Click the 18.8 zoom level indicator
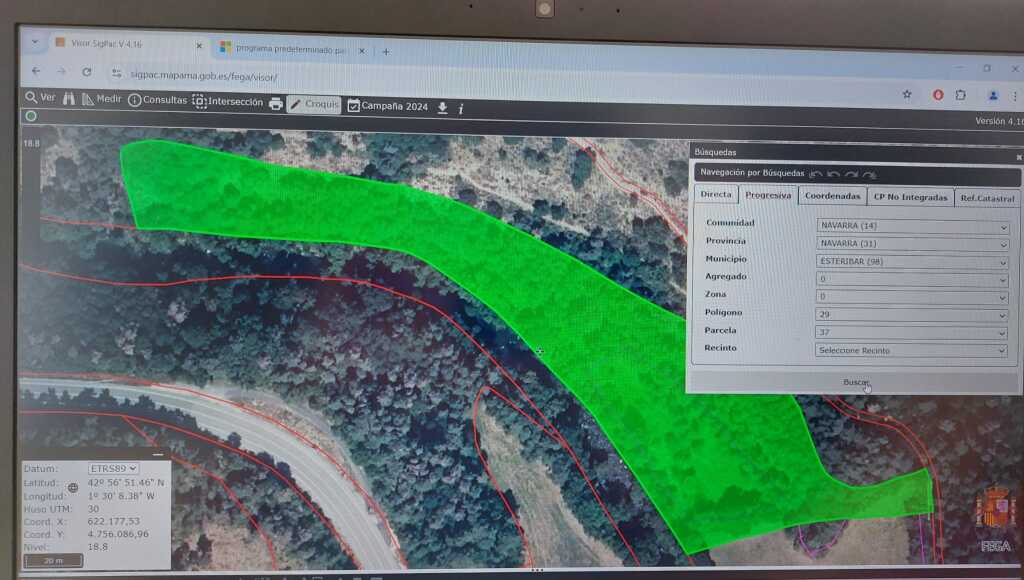This screenshot has height=580, width=1024. point(31,144)
